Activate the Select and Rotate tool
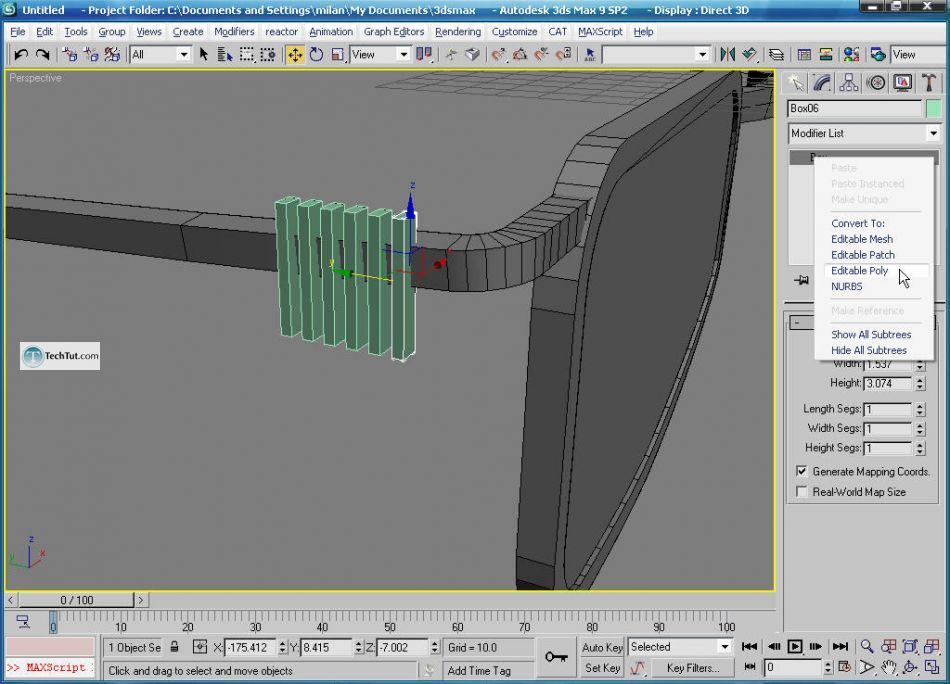The image size is (950, 684). coord(316,55)
